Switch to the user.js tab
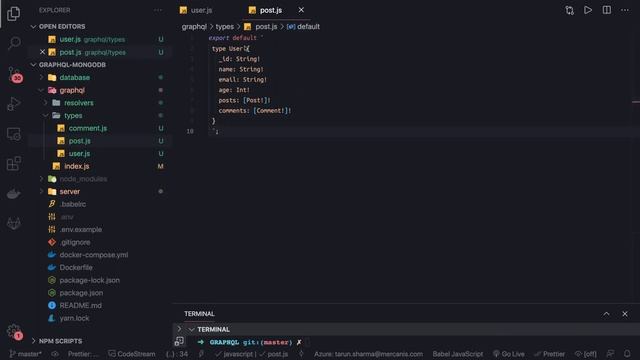The width and height of the screenshot is (640, 360). click(201, 10)
